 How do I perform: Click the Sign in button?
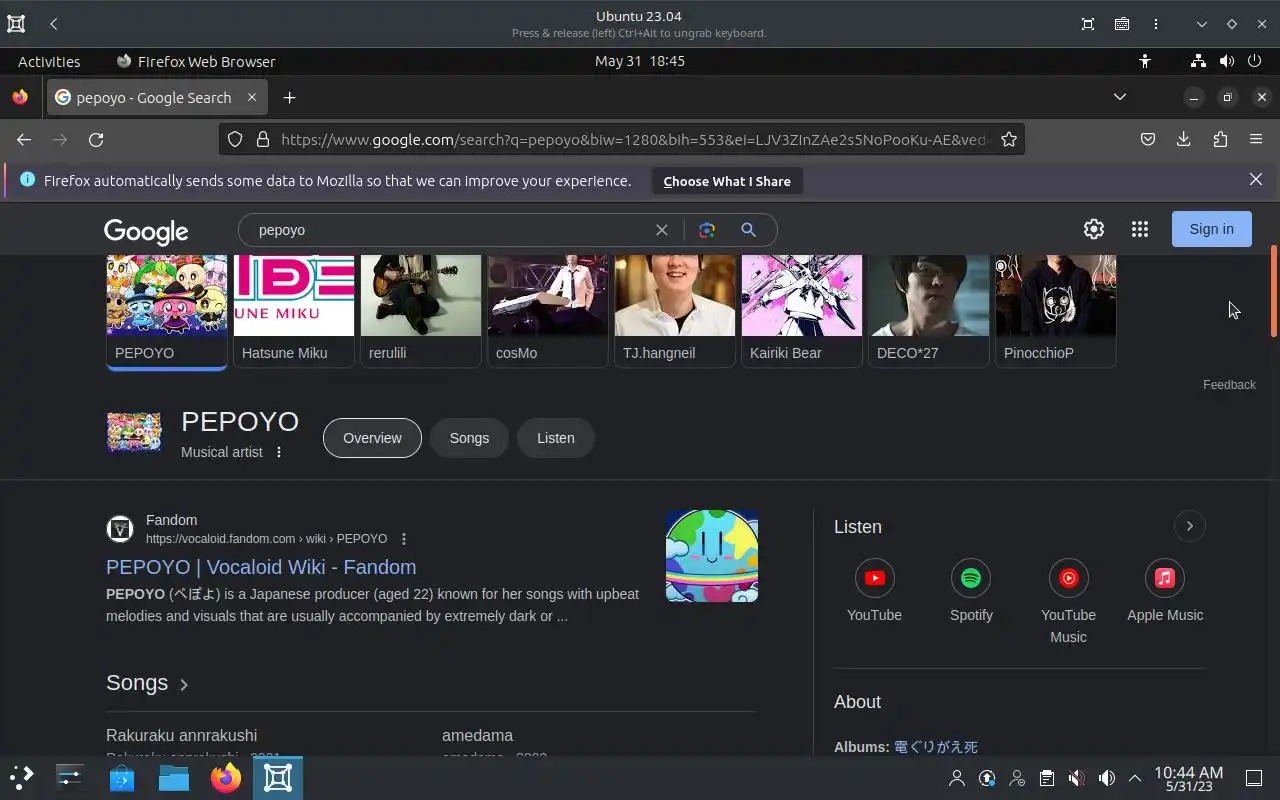click(x=1211, y=229)
